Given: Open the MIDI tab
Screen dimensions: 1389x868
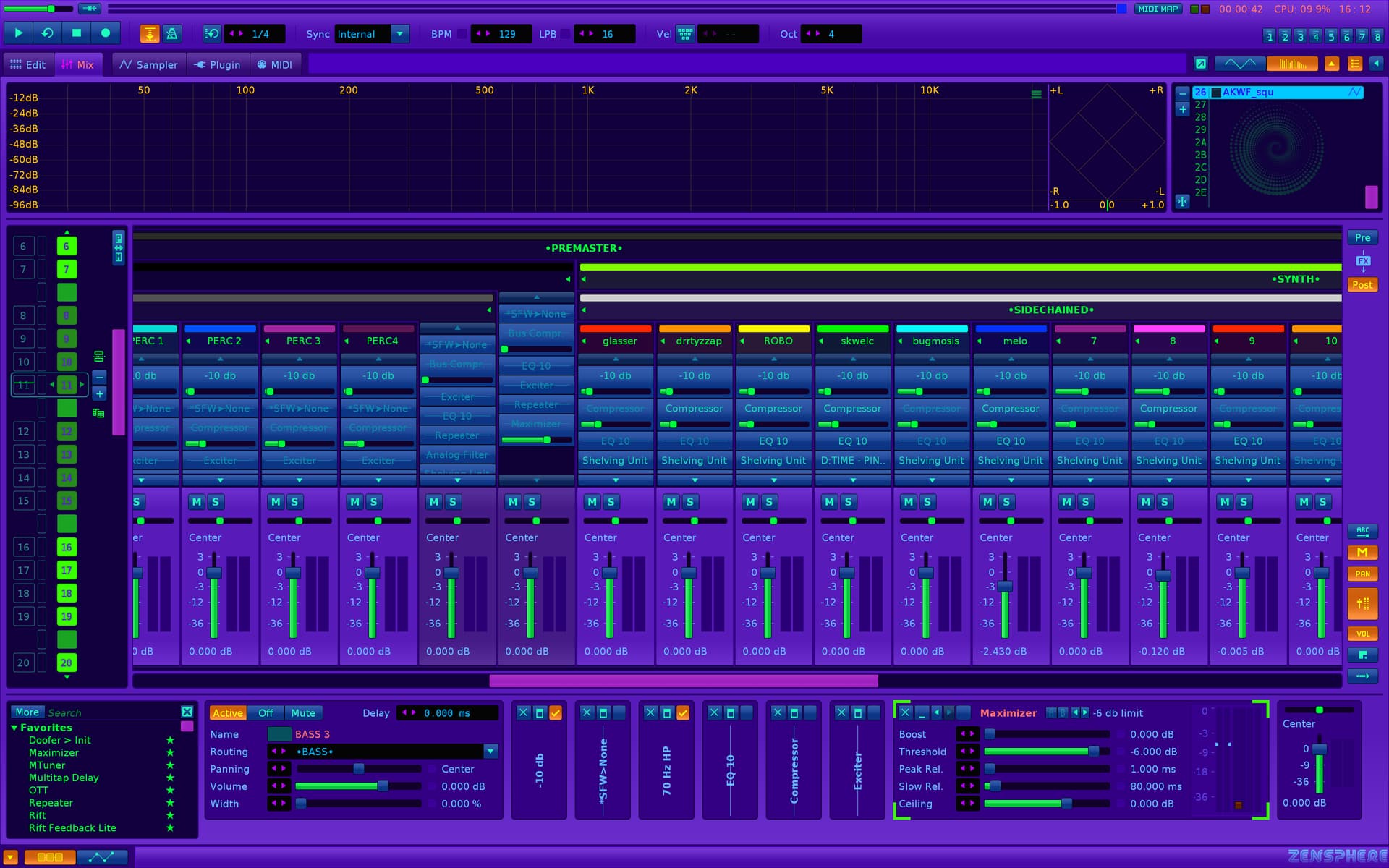Looking at the screenshot, I should [x=275, y=64].
